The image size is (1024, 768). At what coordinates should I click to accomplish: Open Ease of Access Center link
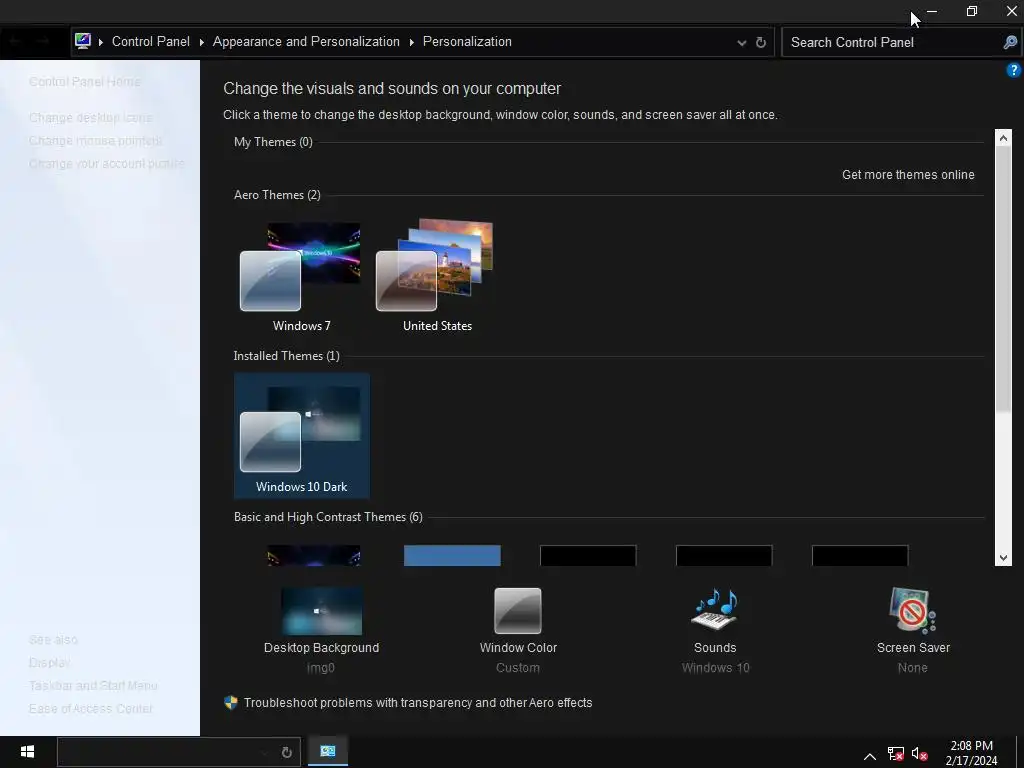click(x=91, y=708)
